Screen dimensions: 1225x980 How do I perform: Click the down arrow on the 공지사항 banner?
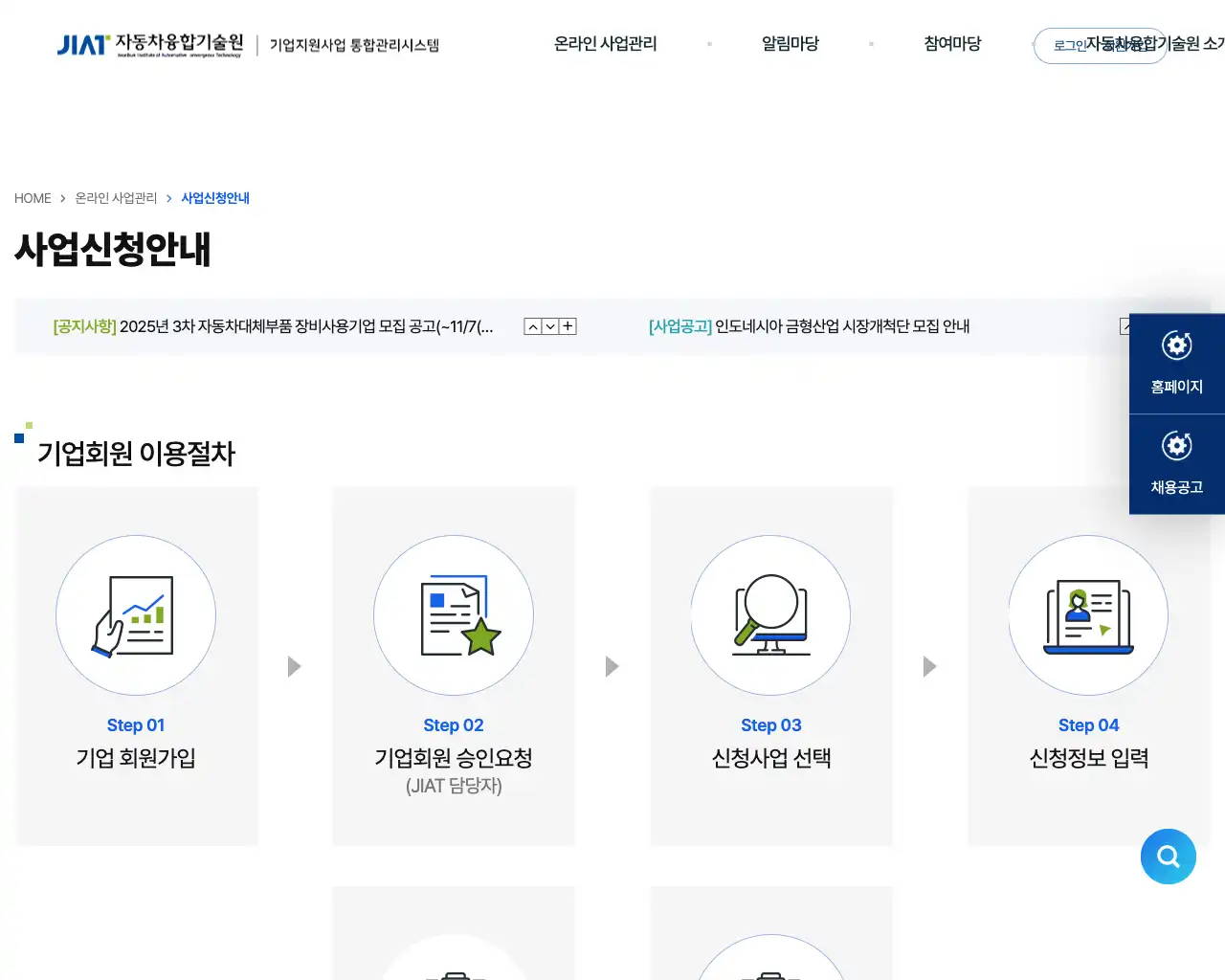[x=549, y=326]
